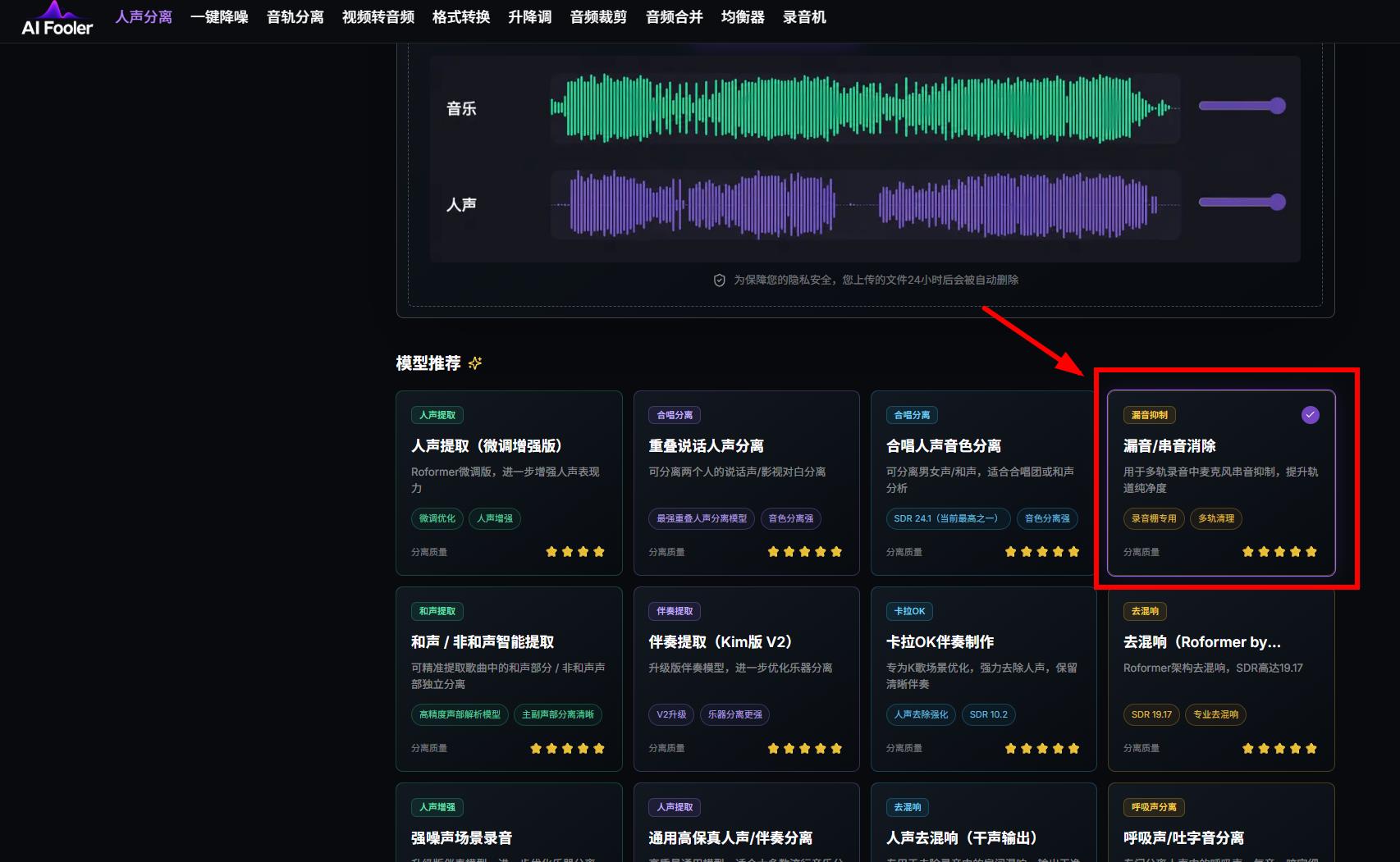Image resolution: width=1400 pixels, height=862 pixels.
Task: Select the 重叠说话人声分离 model card
Action: coord(747,483)
